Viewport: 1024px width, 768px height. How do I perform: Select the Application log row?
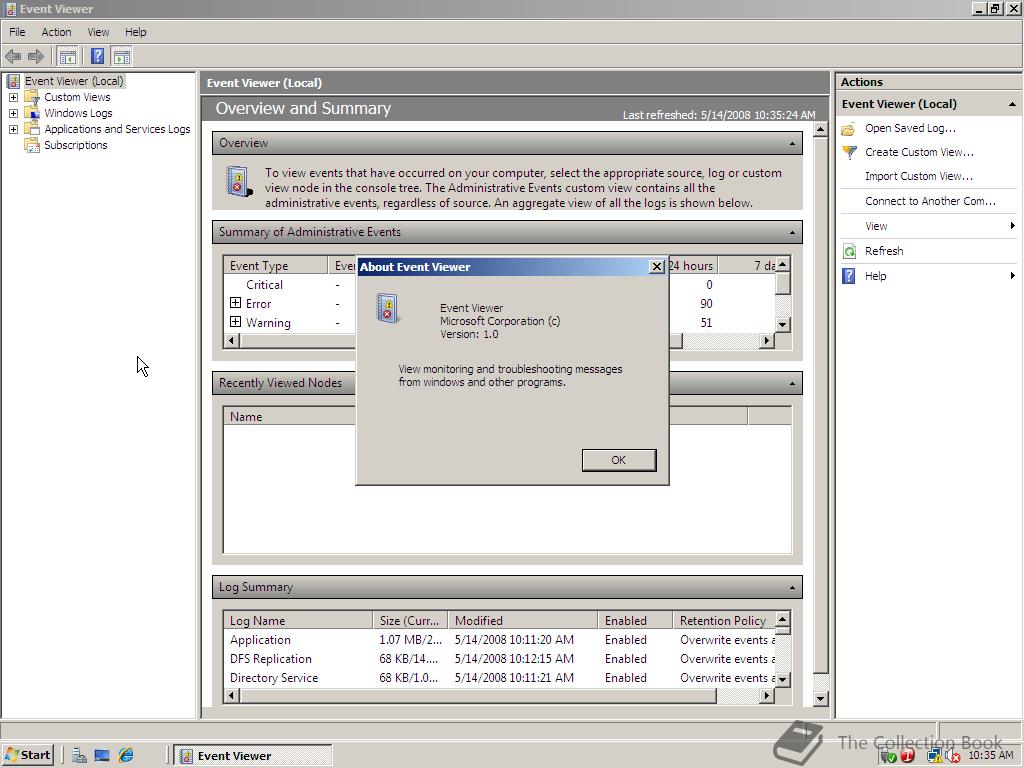pyautogui.click(x=499, y=640)
